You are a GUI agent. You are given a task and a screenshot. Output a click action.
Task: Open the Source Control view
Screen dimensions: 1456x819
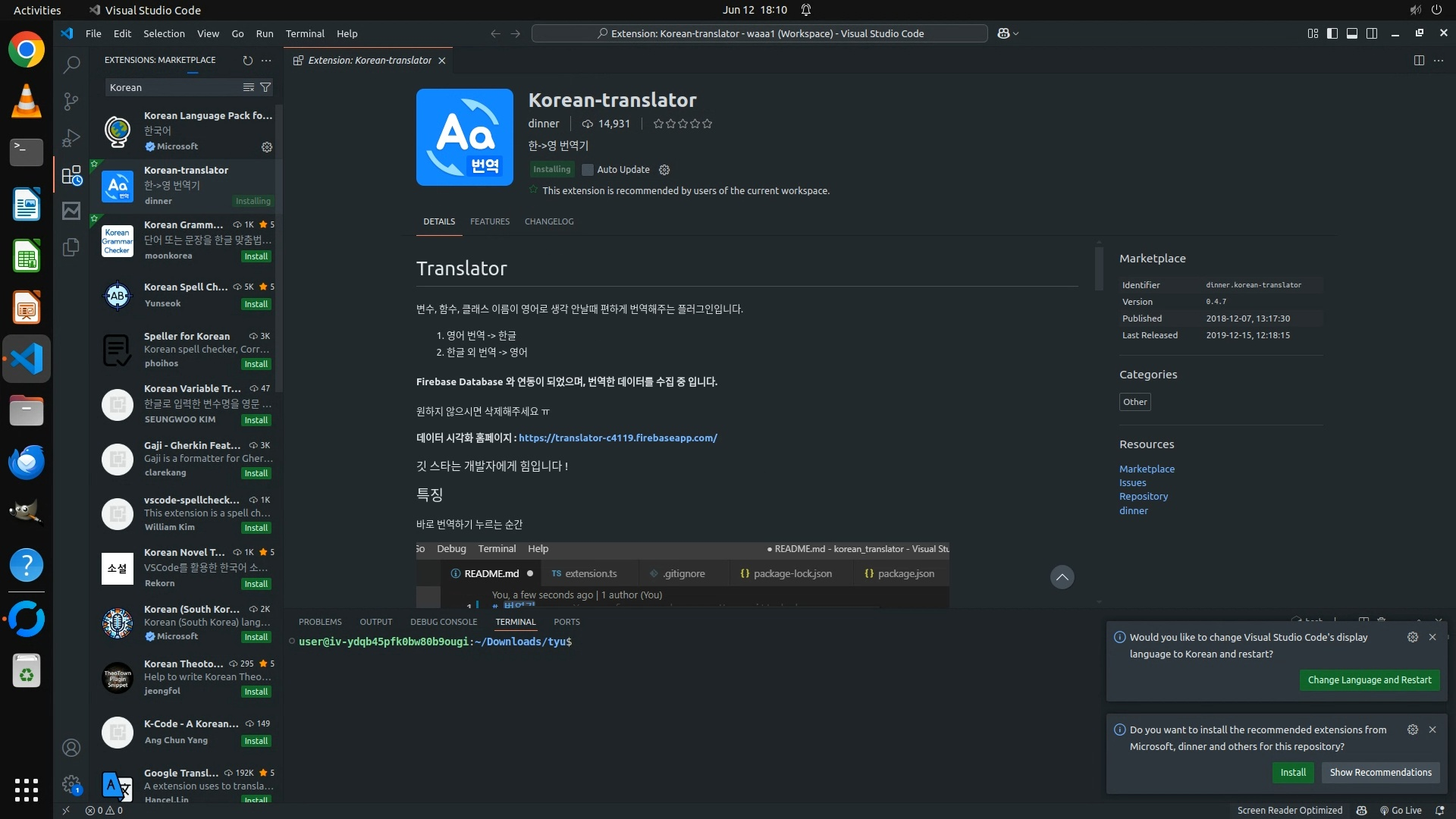71,102
